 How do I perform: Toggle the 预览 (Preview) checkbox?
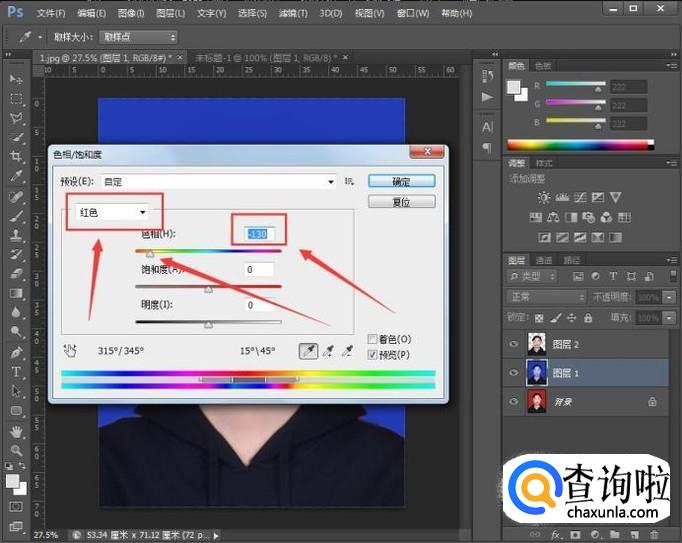pyautogui.click(x=373, y=354)
